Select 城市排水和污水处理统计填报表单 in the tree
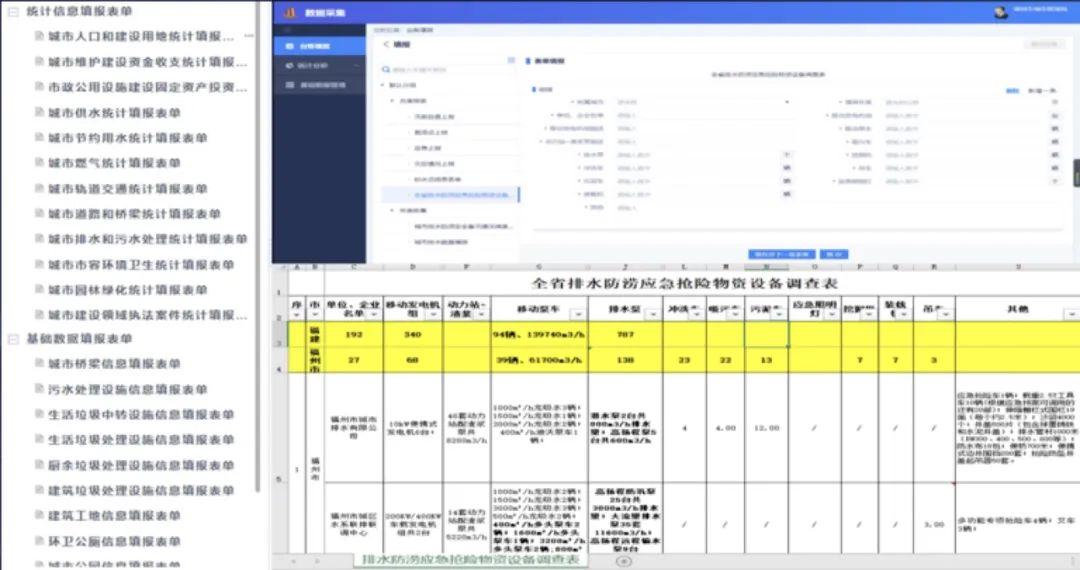Viewport: 1080px width, 570px height. point(147,240)
